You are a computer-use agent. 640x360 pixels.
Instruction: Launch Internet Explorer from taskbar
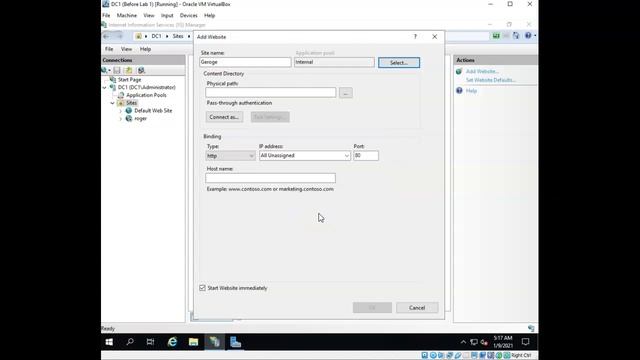coord(172,342)
